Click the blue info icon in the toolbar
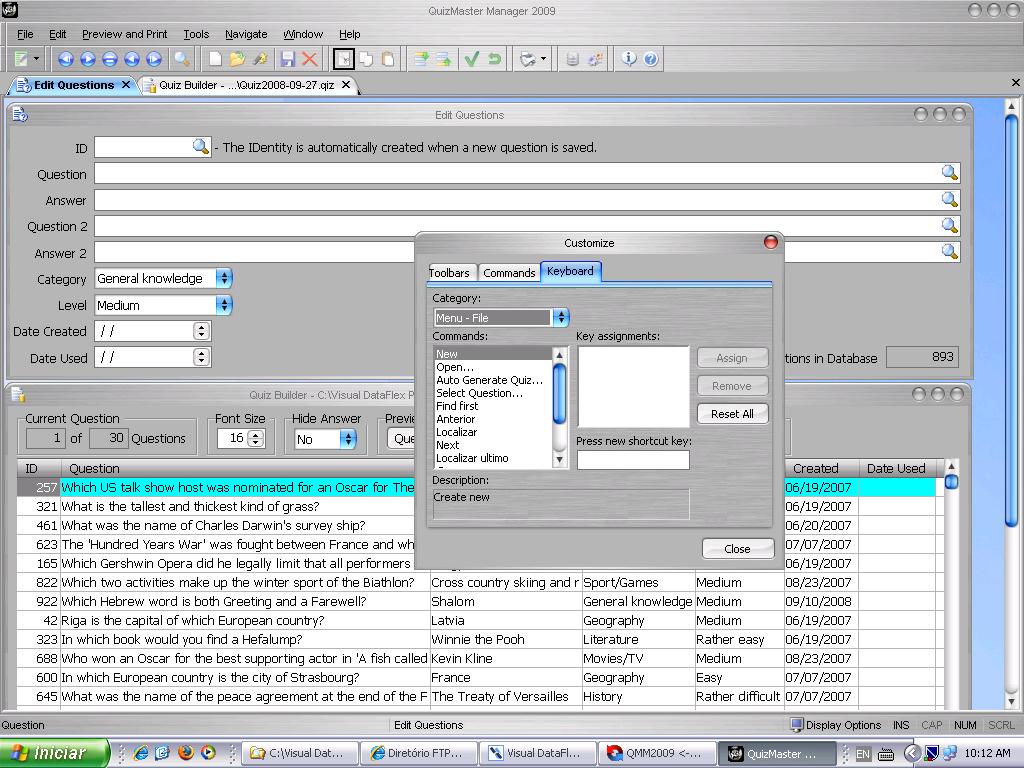 (x=628, y=59)
